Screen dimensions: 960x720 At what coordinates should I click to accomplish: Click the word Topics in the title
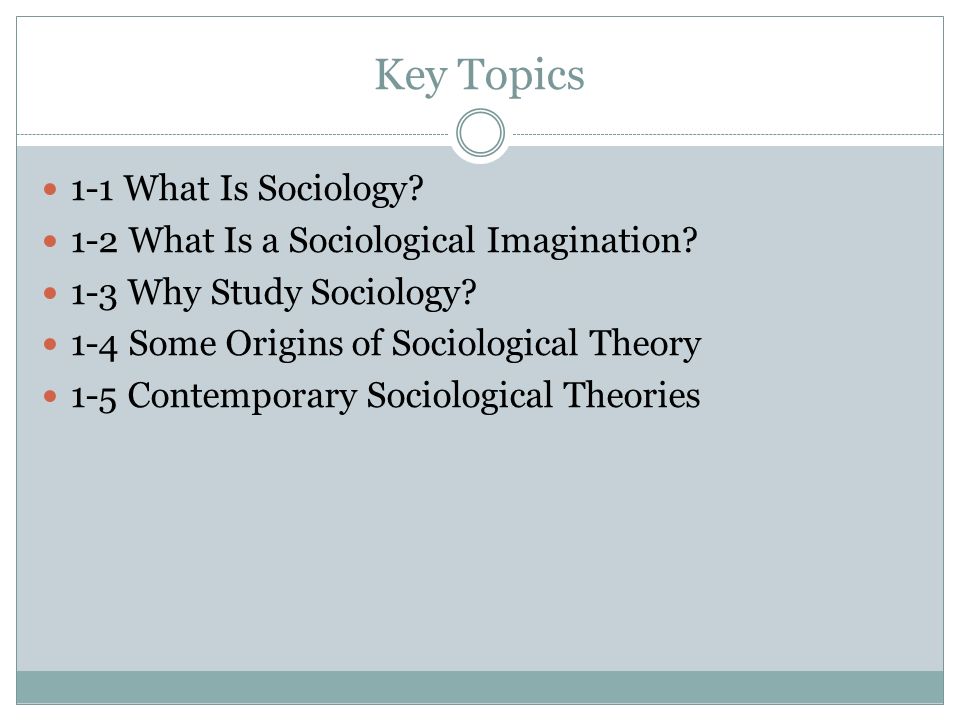(521, 76)
